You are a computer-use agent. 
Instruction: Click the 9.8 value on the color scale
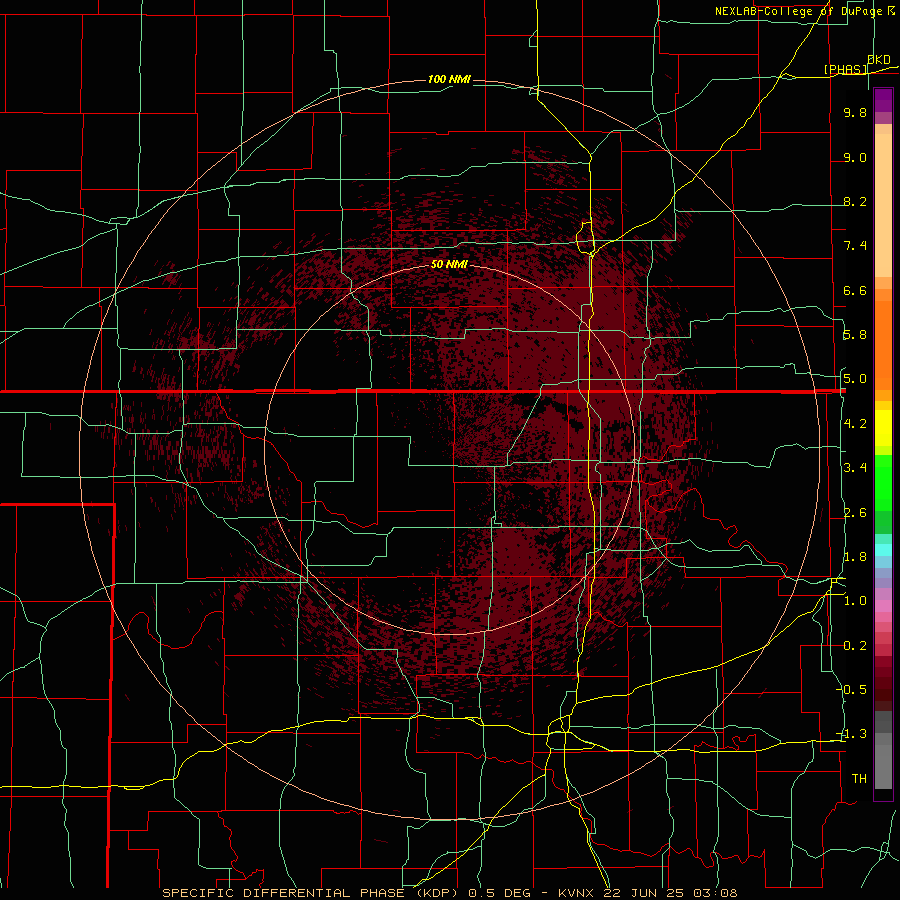click(855, 113)
